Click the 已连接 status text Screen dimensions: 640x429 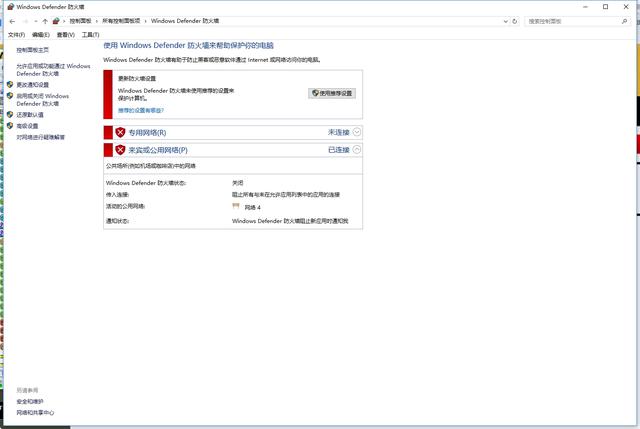(x=339, y=150)
